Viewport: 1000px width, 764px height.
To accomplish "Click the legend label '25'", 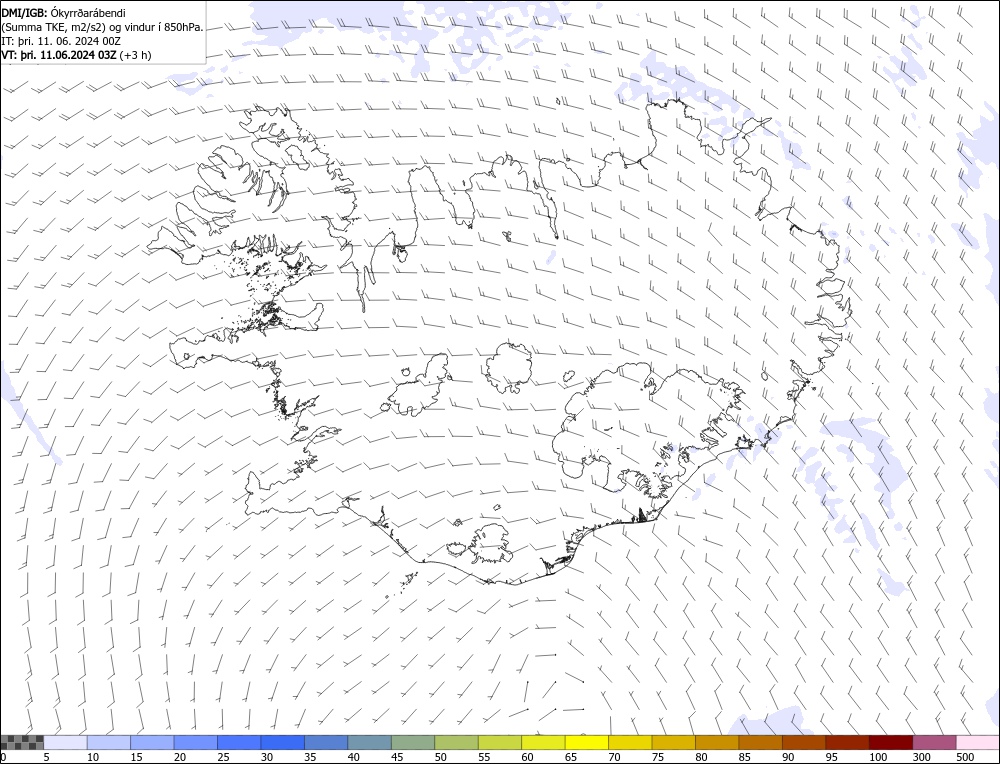I will (x=223, y=757).
